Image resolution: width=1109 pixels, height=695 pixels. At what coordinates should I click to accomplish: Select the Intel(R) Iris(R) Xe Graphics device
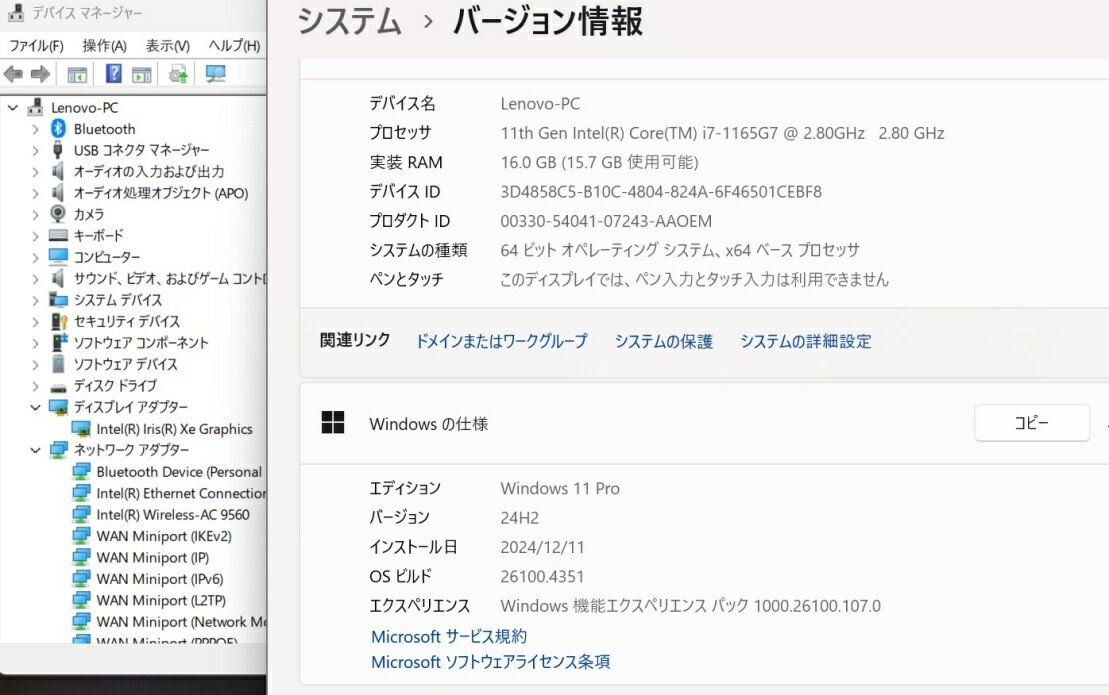174,429
